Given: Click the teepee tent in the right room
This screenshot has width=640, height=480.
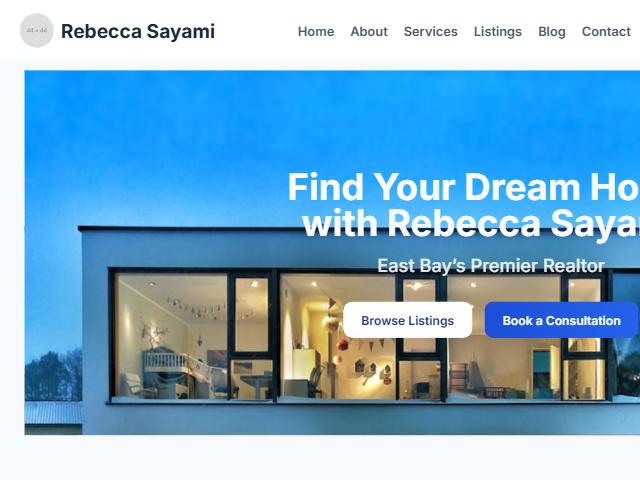Looking at the screenshot, I should [x=476, y=372].
